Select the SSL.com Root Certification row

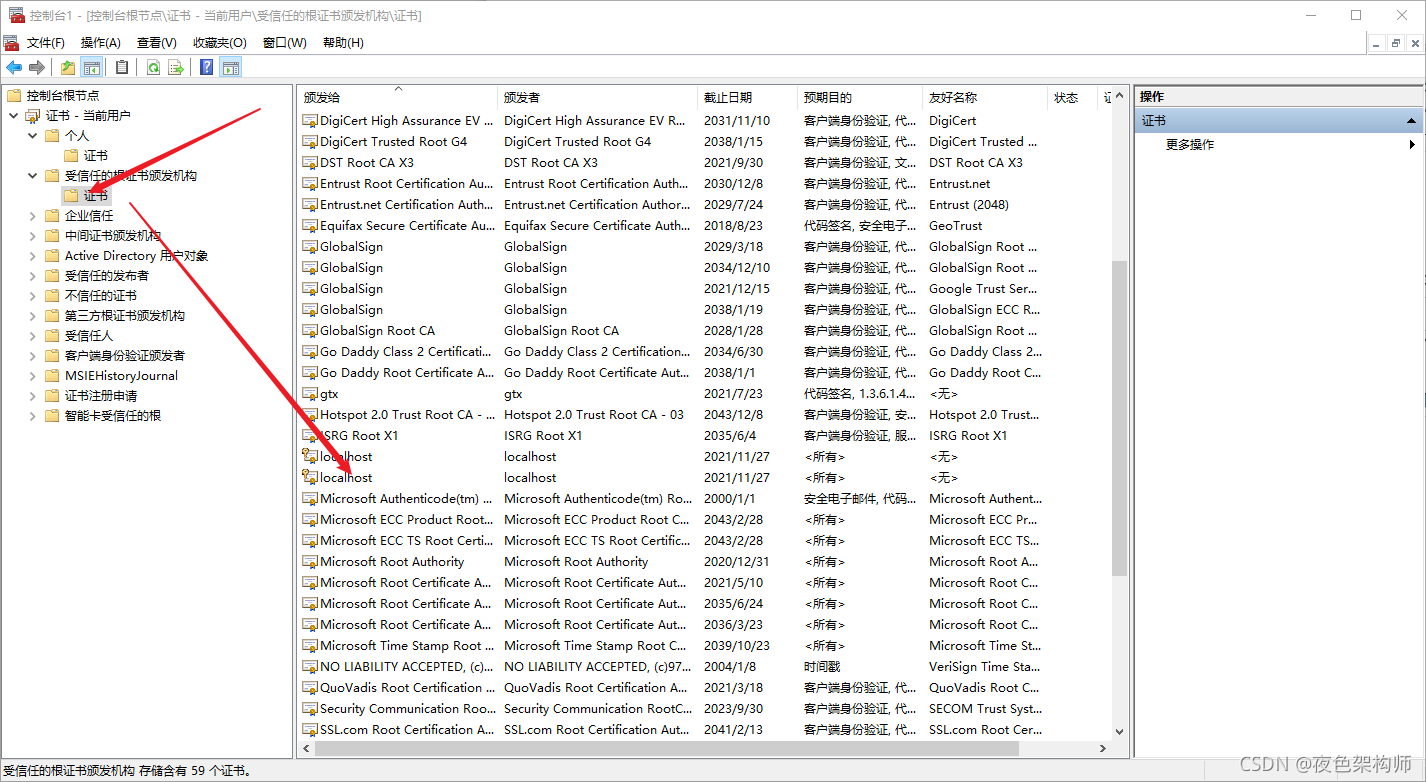point(705,729)
